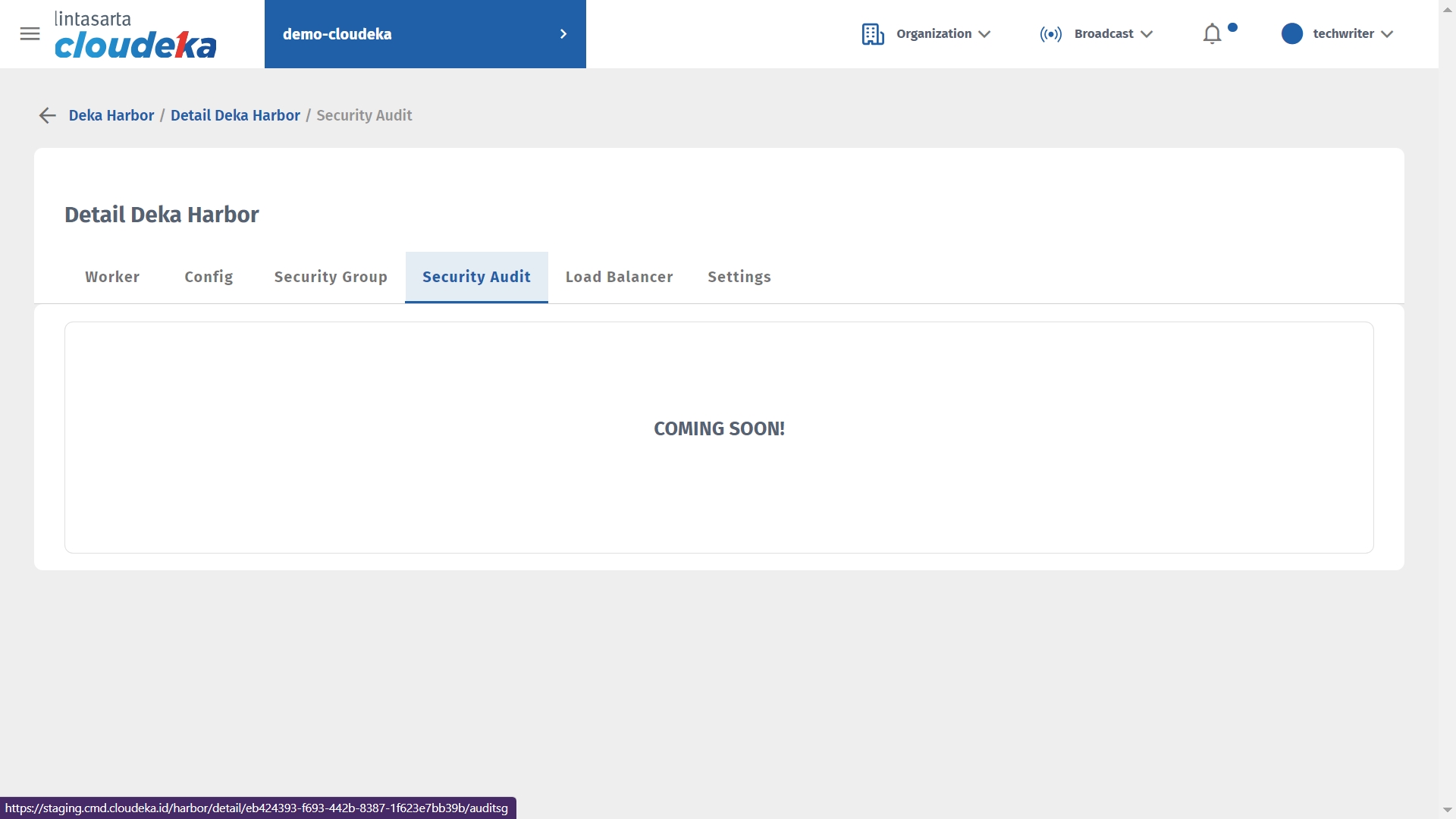Open the Broadcast dropdown chevron
Image resolution: width=1456 pixels, height=819 pixels.
[x=1147, y=34]
